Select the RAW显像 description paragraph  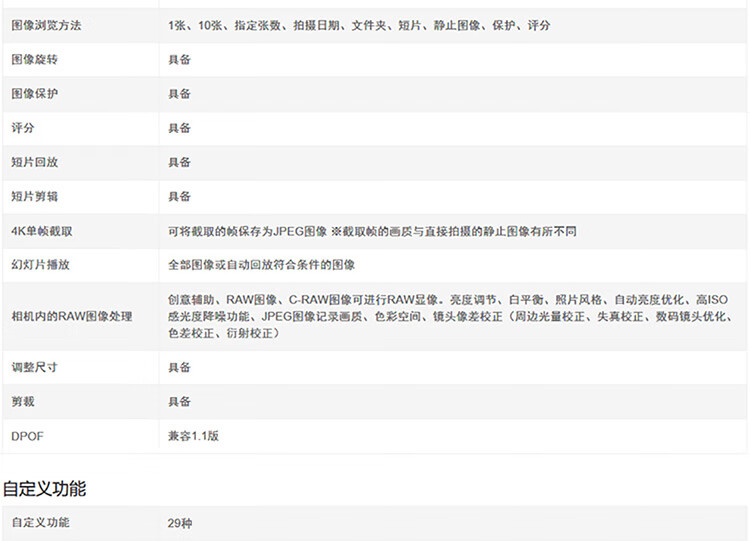click(452, 316)
